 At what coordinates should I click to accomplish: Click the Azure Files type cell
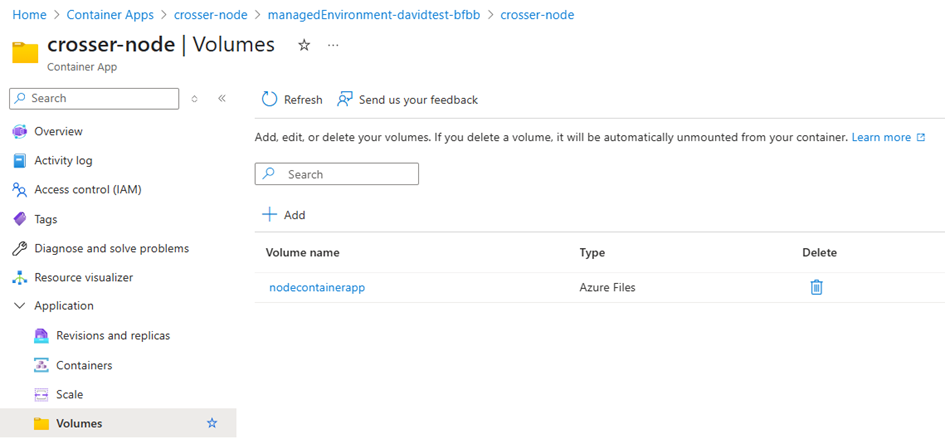point(607,288)
